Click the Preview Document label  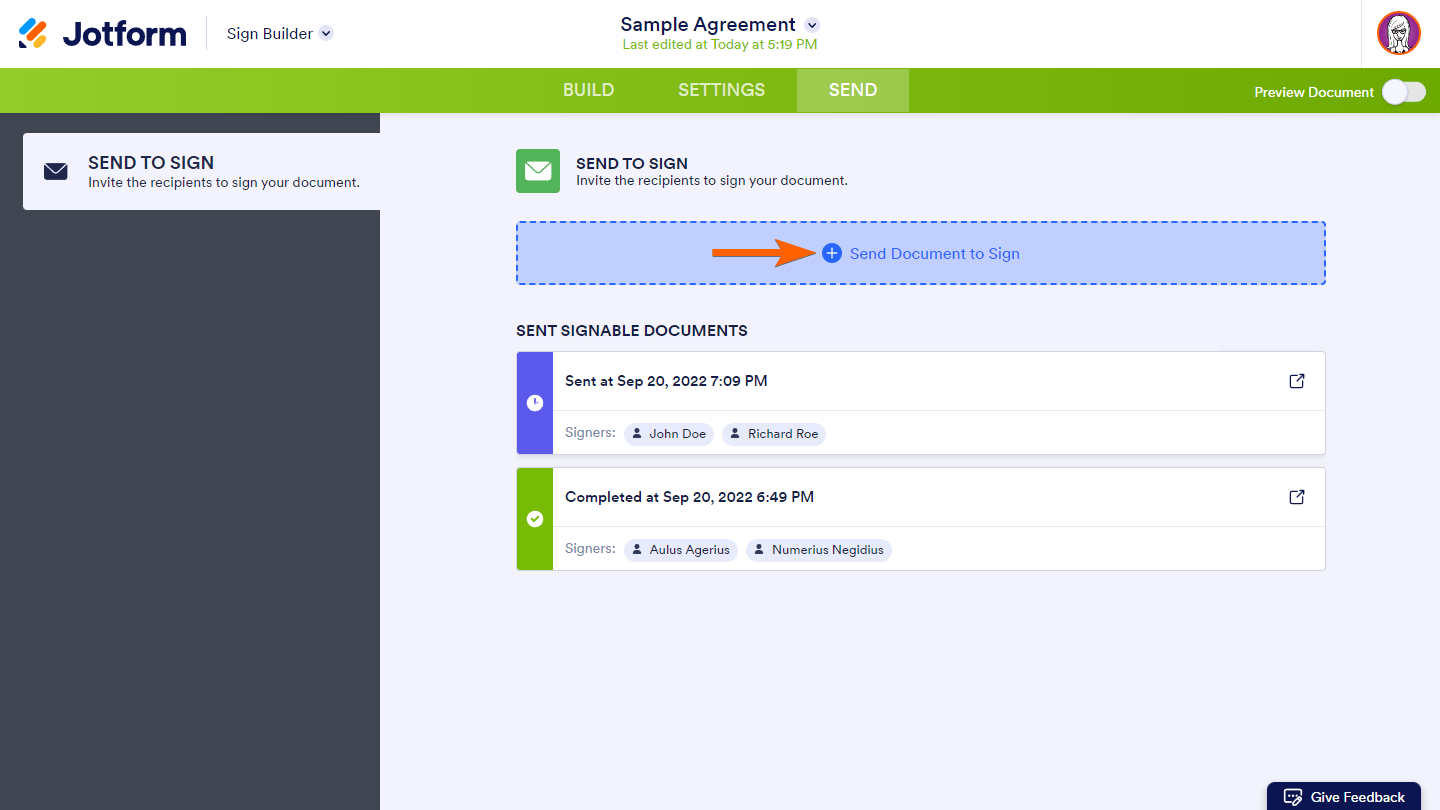1314,92
